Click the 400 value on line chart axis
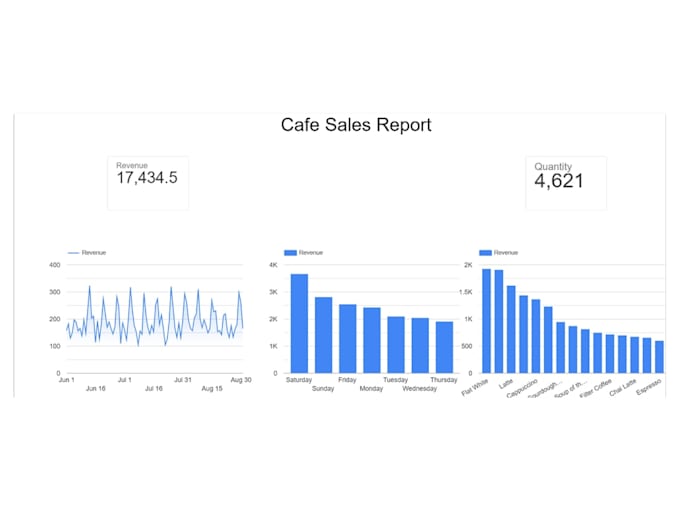 pyautogui.click(x=55, y=265)
